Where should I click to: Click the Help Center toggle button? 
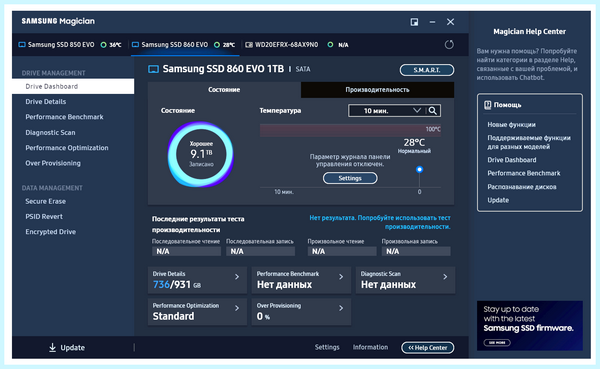pyautogui.click(x=428, y=348)
